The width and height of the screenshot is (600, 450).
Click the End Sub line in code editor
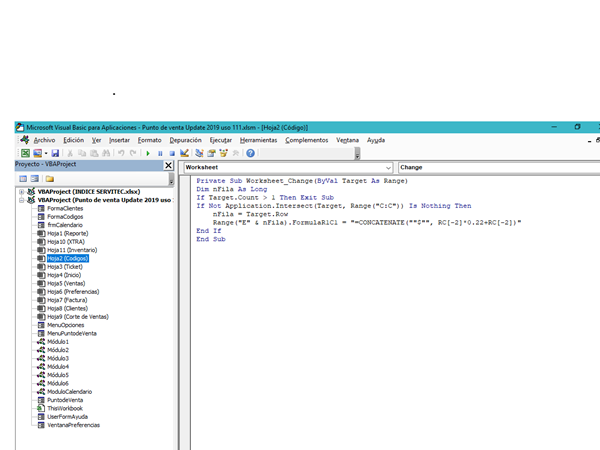tap(211, 240)
